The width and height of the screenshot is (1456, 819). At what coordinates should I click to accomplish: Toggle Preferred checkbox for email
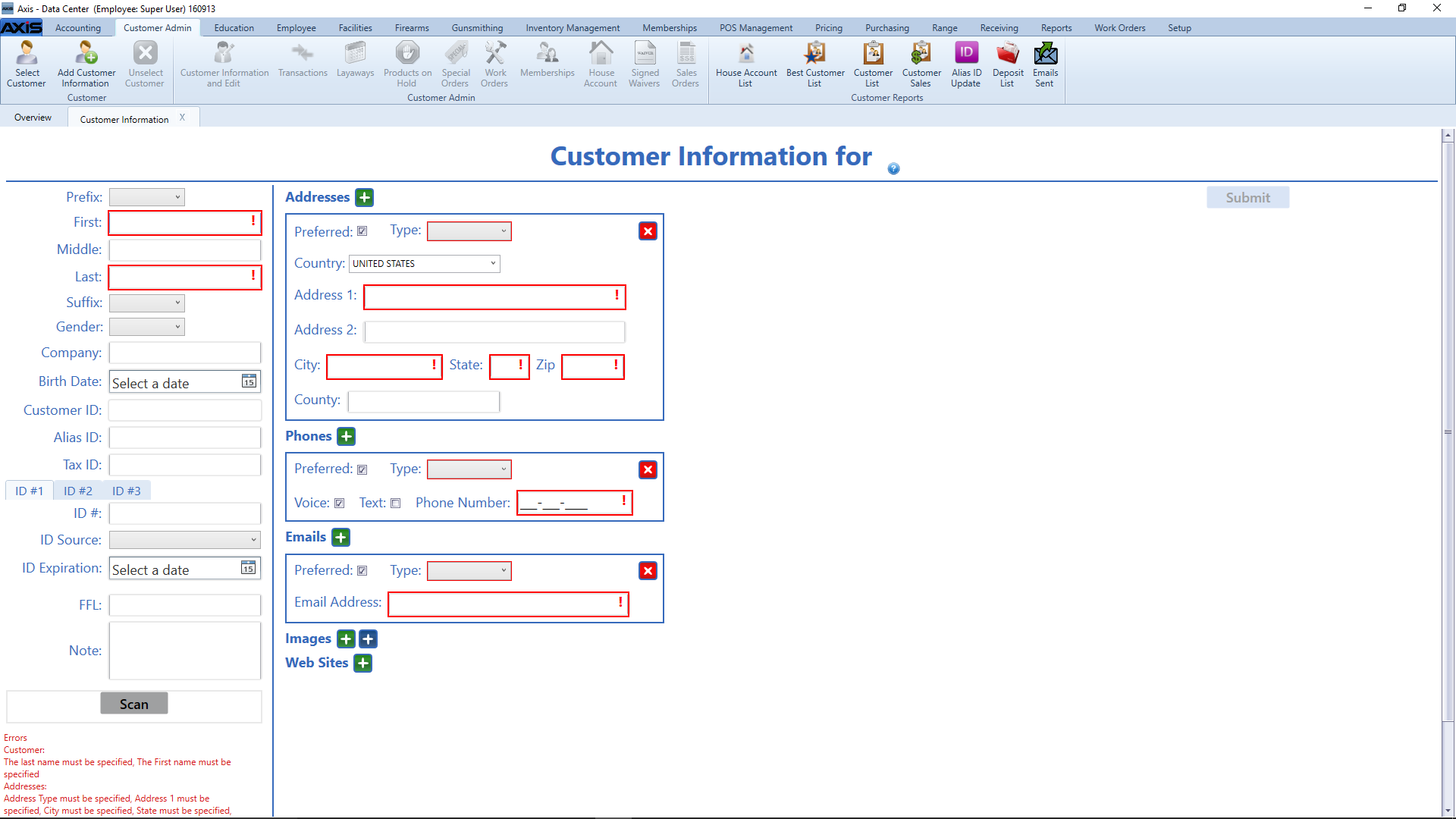coord(362,571)
